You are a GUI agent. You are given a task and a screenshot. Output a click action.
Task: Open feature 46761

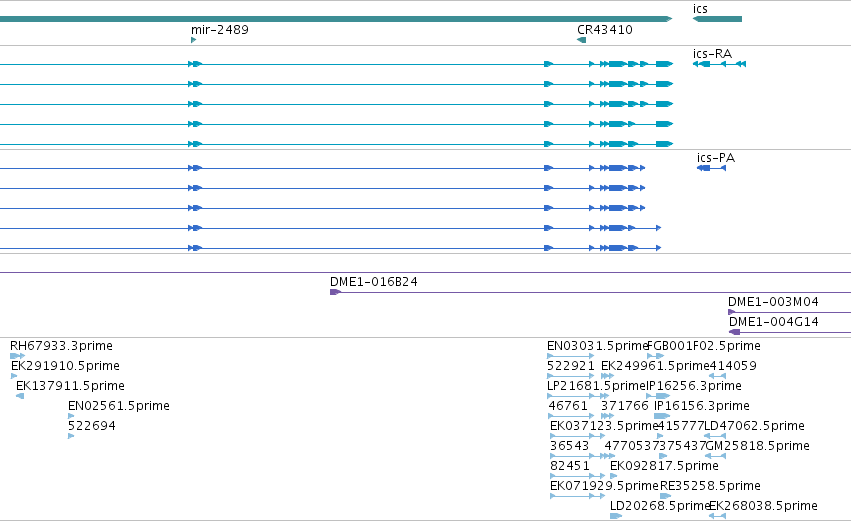click(x=568, y=406)
